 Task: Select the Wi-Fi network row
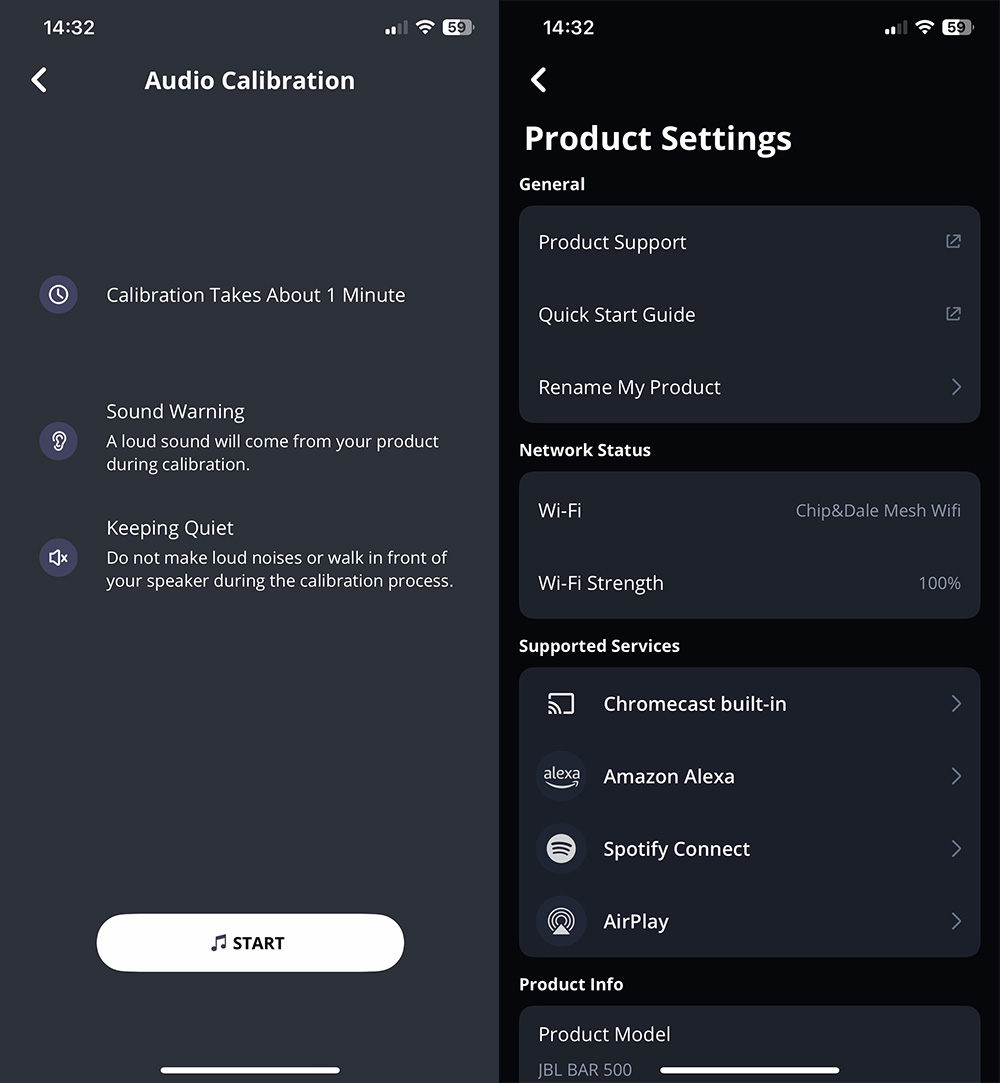[x=749, y=510]
